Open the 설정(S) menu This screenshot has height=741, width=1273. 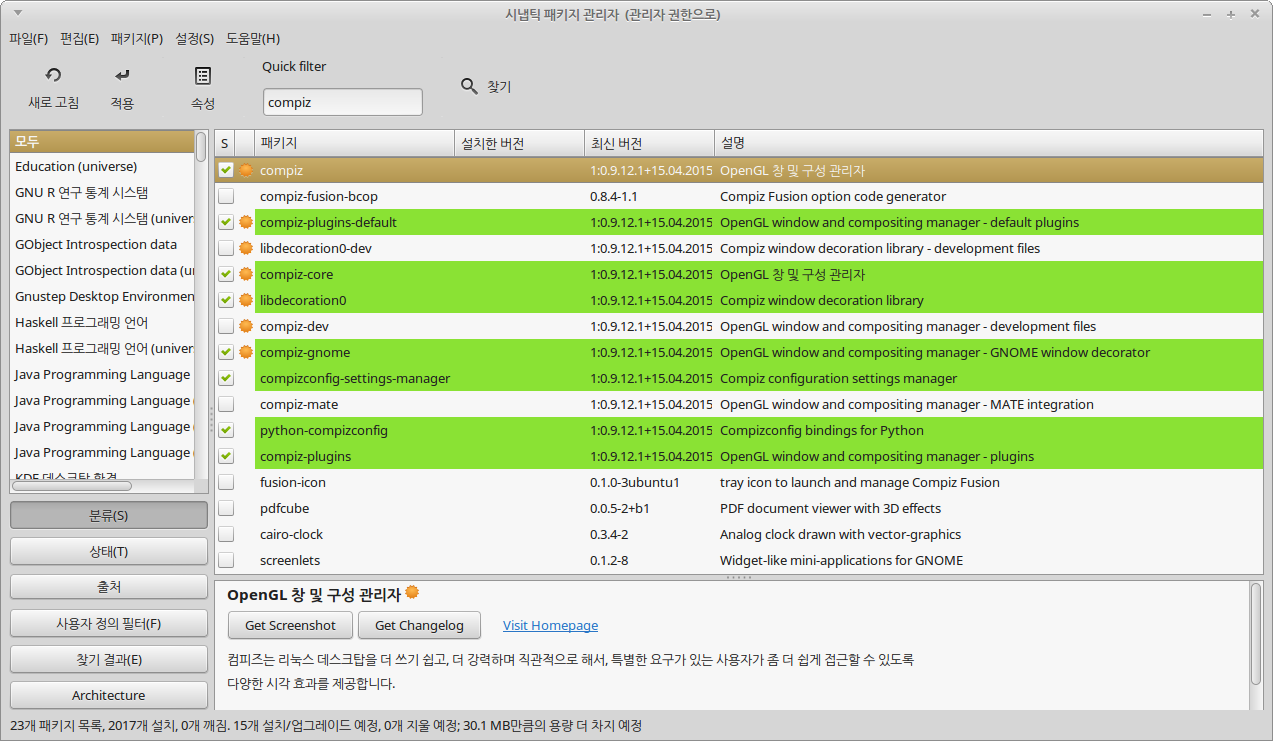coord(194,39)
